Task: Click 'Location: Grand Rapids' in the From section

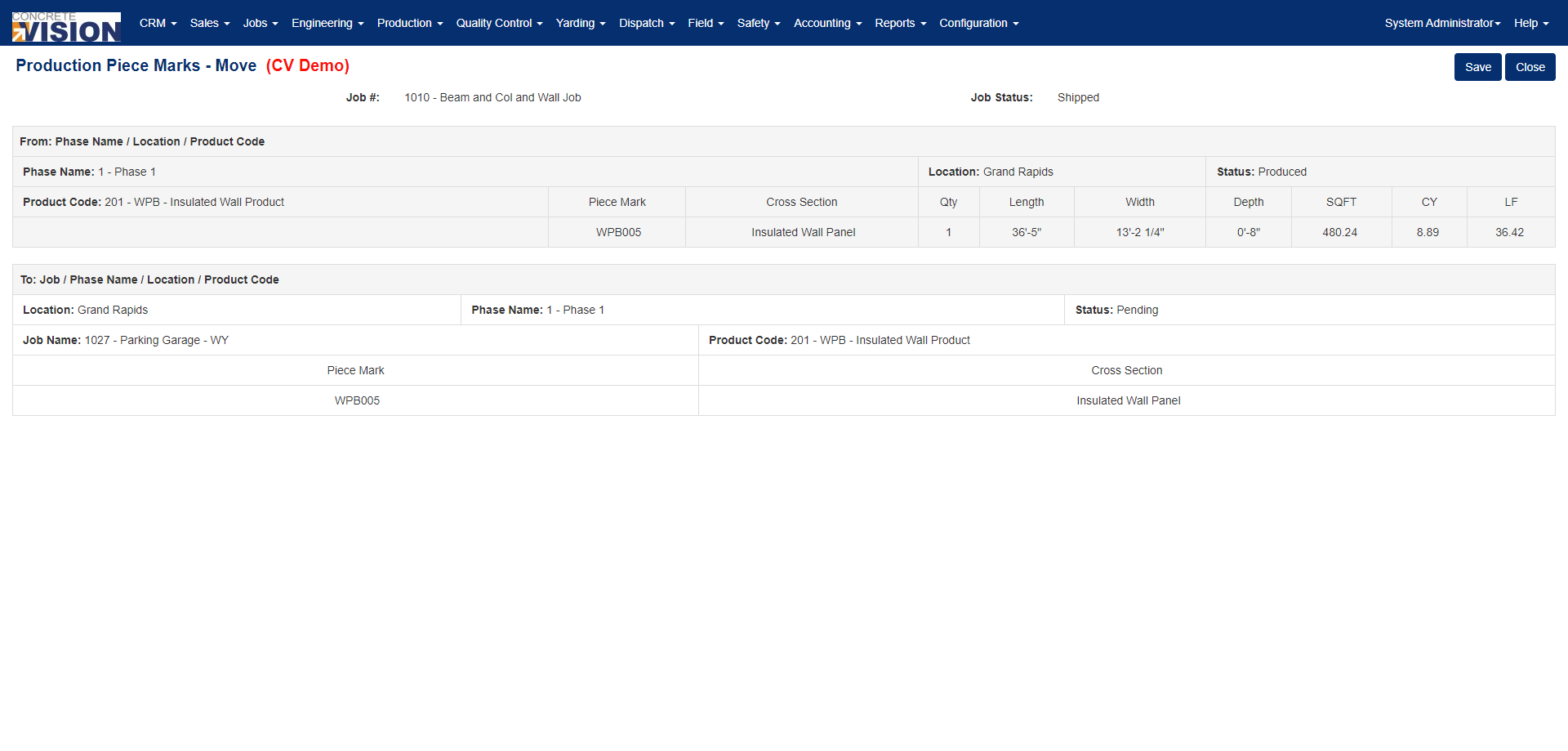Action: 991,172
